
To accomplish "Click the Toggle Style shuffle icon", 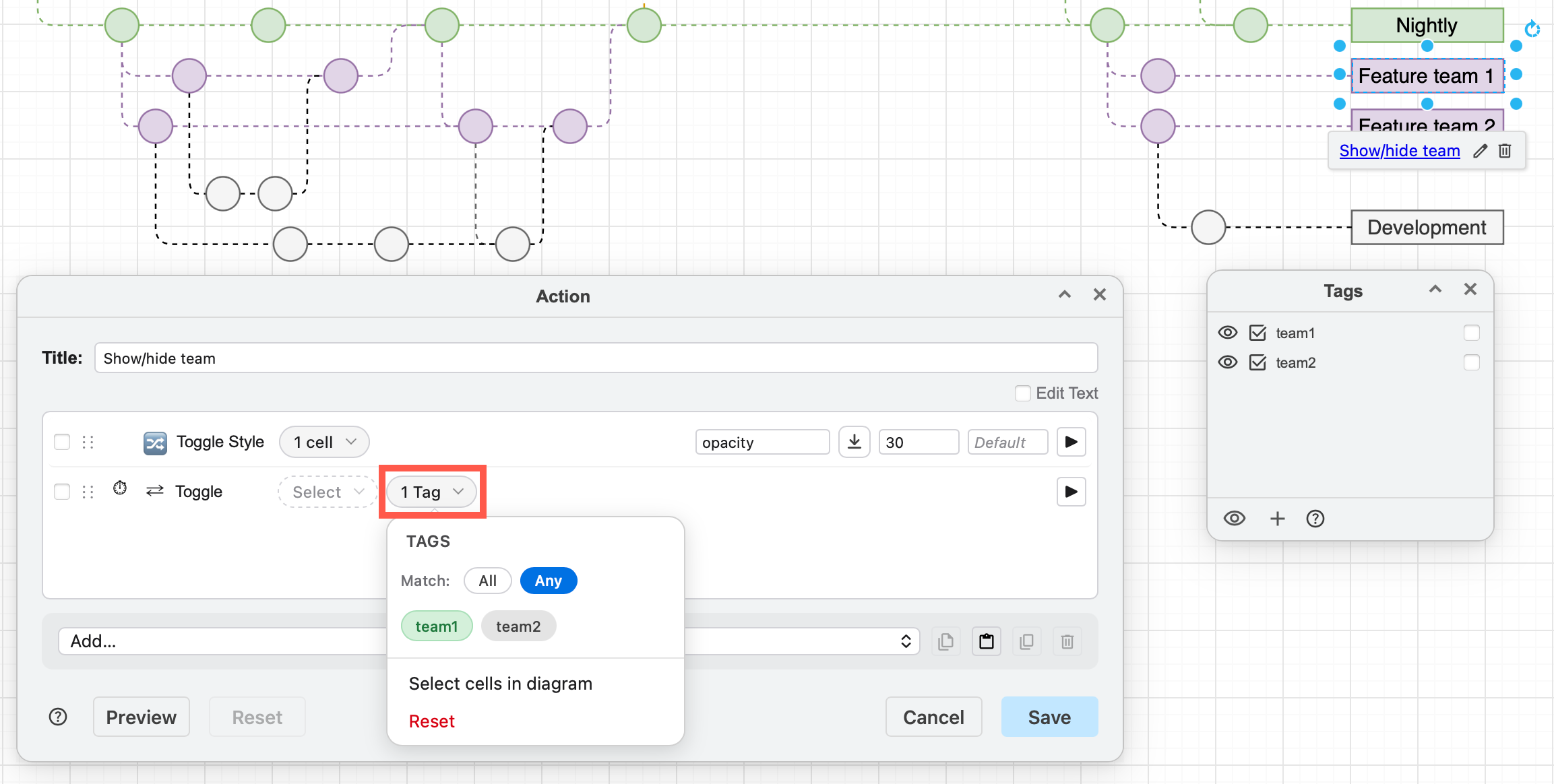I will coord(155,443).
